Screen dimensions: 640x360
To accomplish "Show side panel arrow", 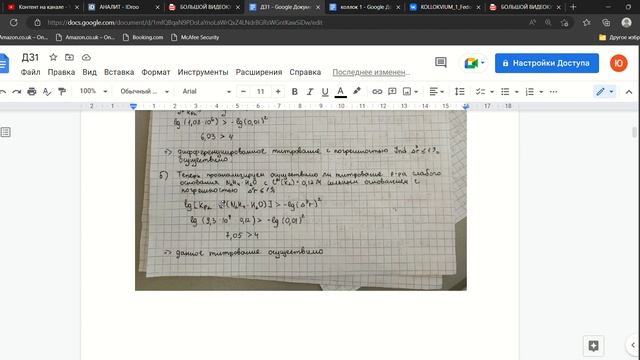I will point(633,345).
